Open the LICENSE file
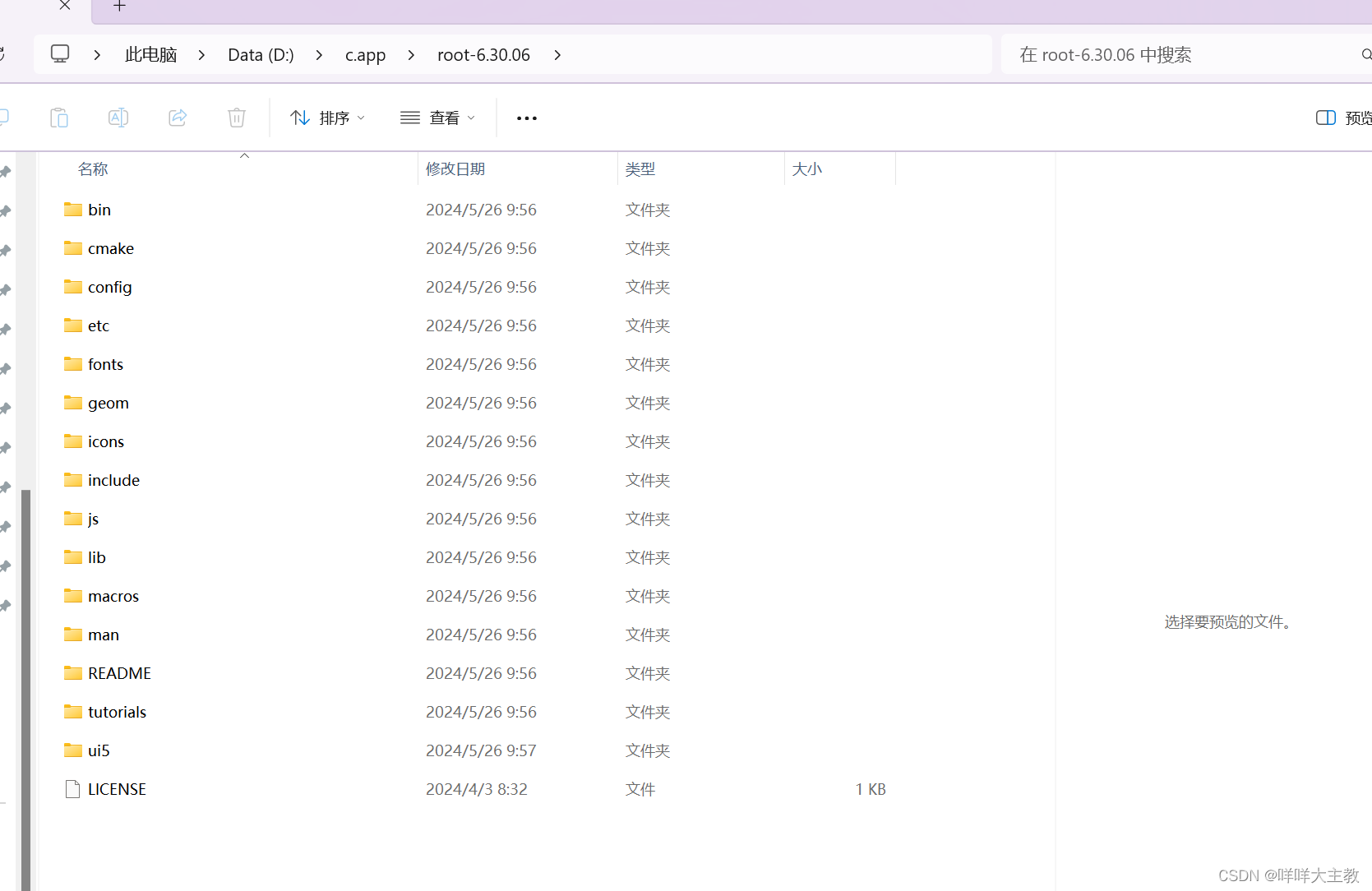The height and width of the screenshot is (891, 1372). coord(116,788)
